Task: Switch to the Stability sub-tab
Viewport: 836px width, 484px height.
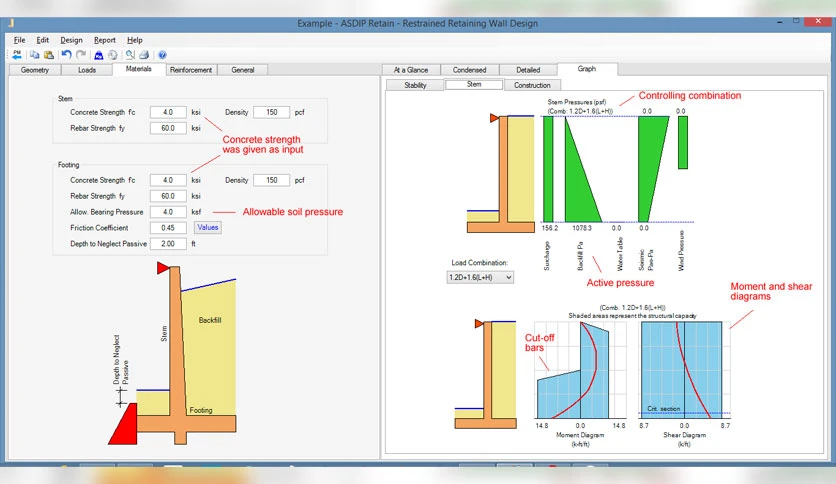Action: (415, 85)
